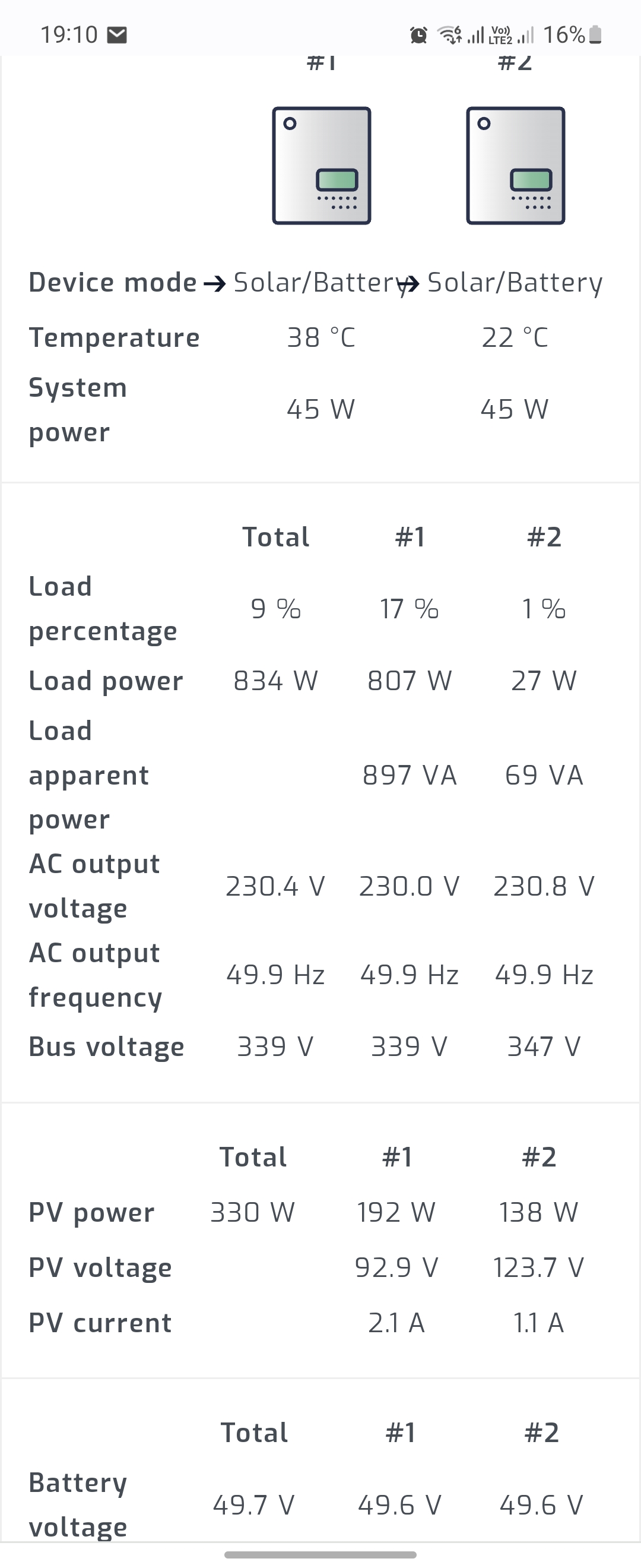
Task: Tap the 834 W total load power value
Action: 275,681
